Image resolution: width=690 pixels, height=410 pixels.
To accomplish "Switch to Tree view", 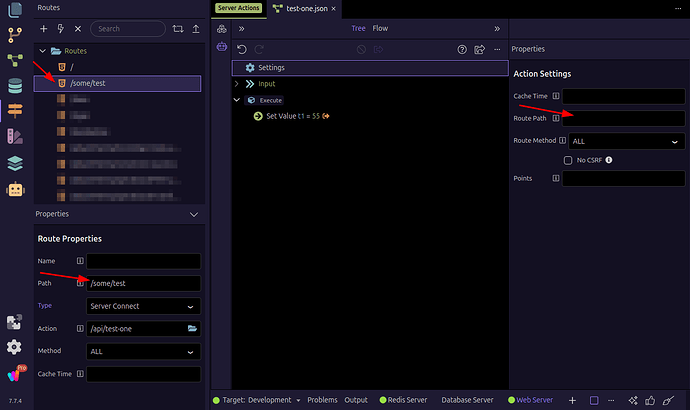I will [x=359, y=28].
